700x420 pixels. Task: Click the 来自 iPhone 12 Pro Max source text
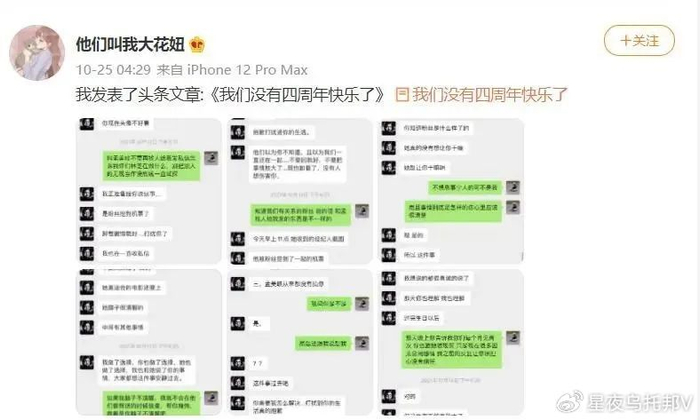pos(232,70)
